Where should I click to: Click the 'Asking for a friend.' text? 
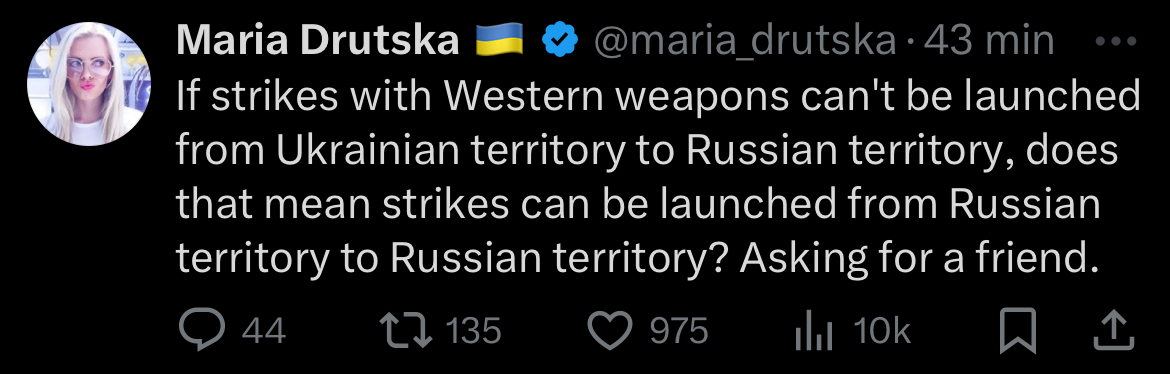tap(921, 258)
